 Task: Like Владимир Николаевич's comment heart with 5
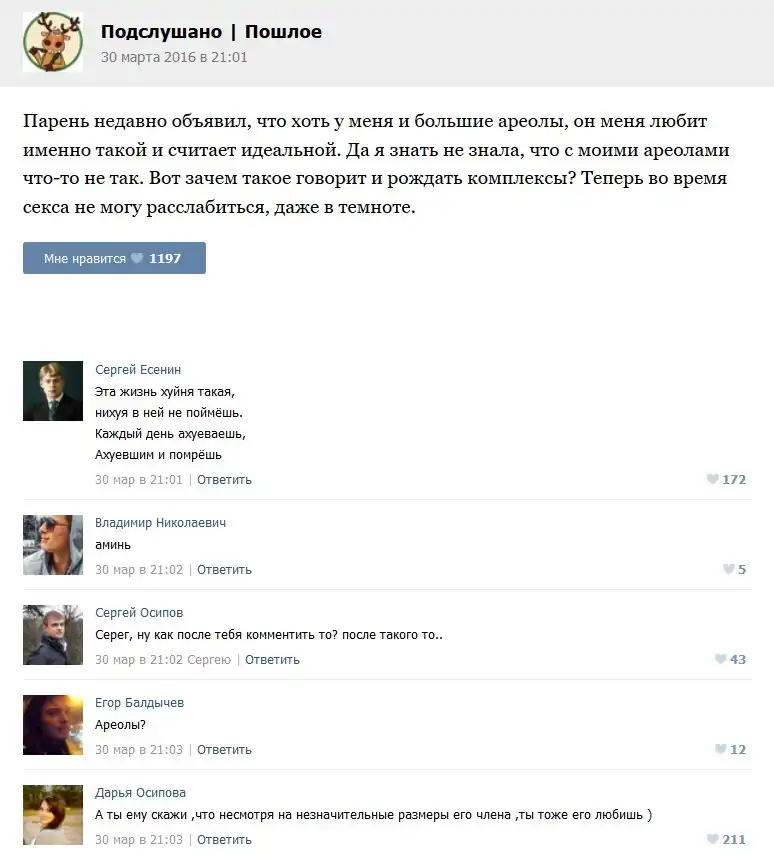coord(729,569)
